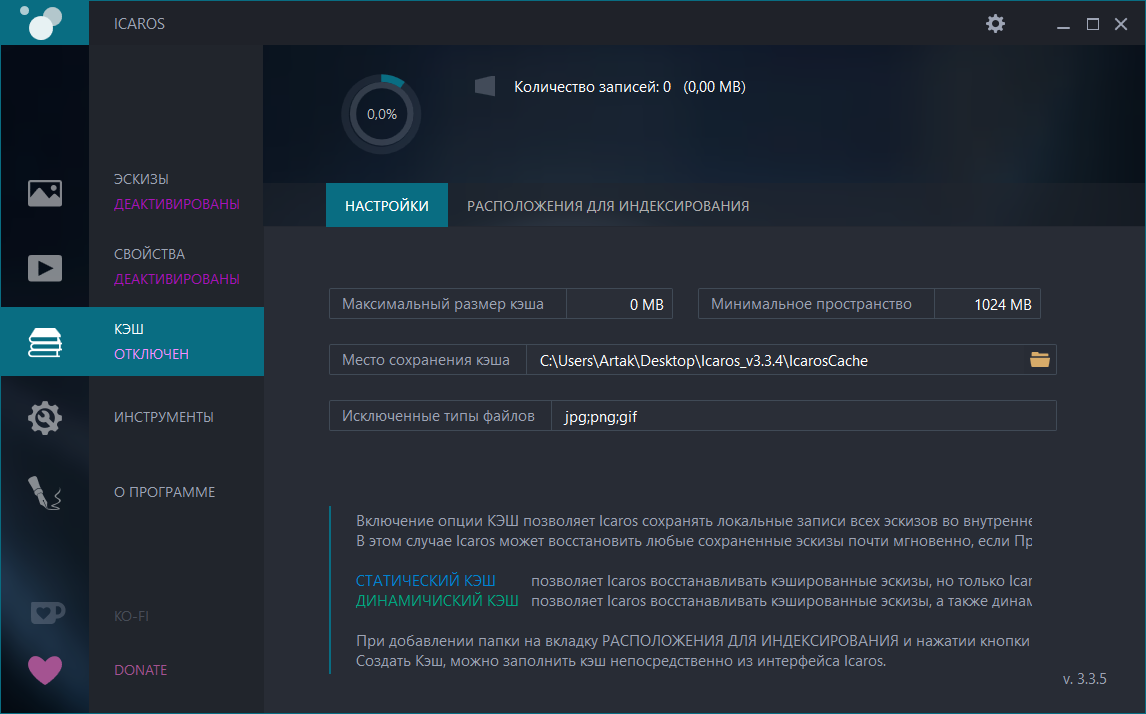
Task: Click the Ko-fi cup icon
Action: 47,612
